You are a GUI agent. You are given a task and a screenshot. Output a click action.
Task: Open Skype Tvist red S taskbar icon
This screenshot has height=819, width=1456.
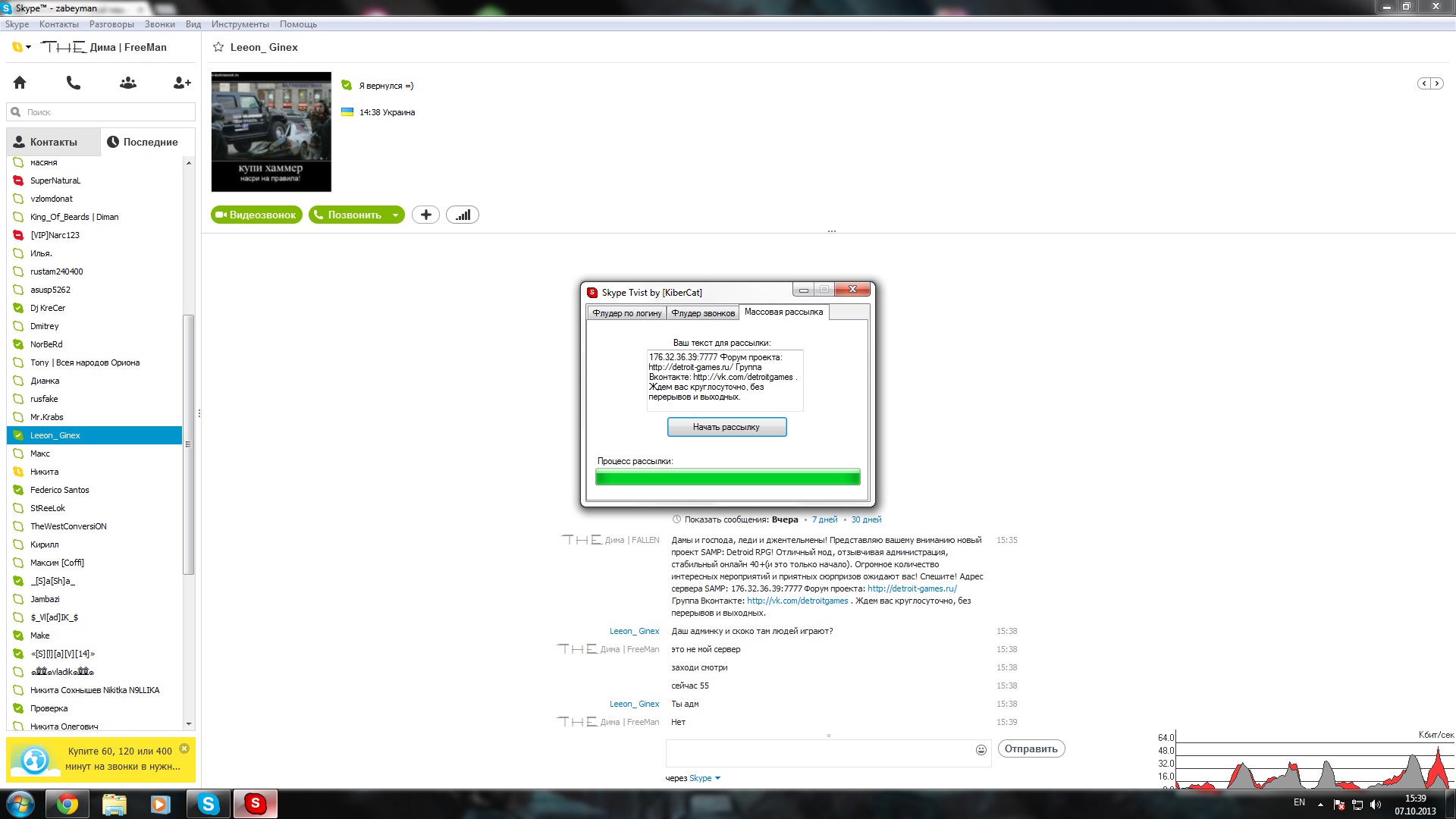(255, 804)
